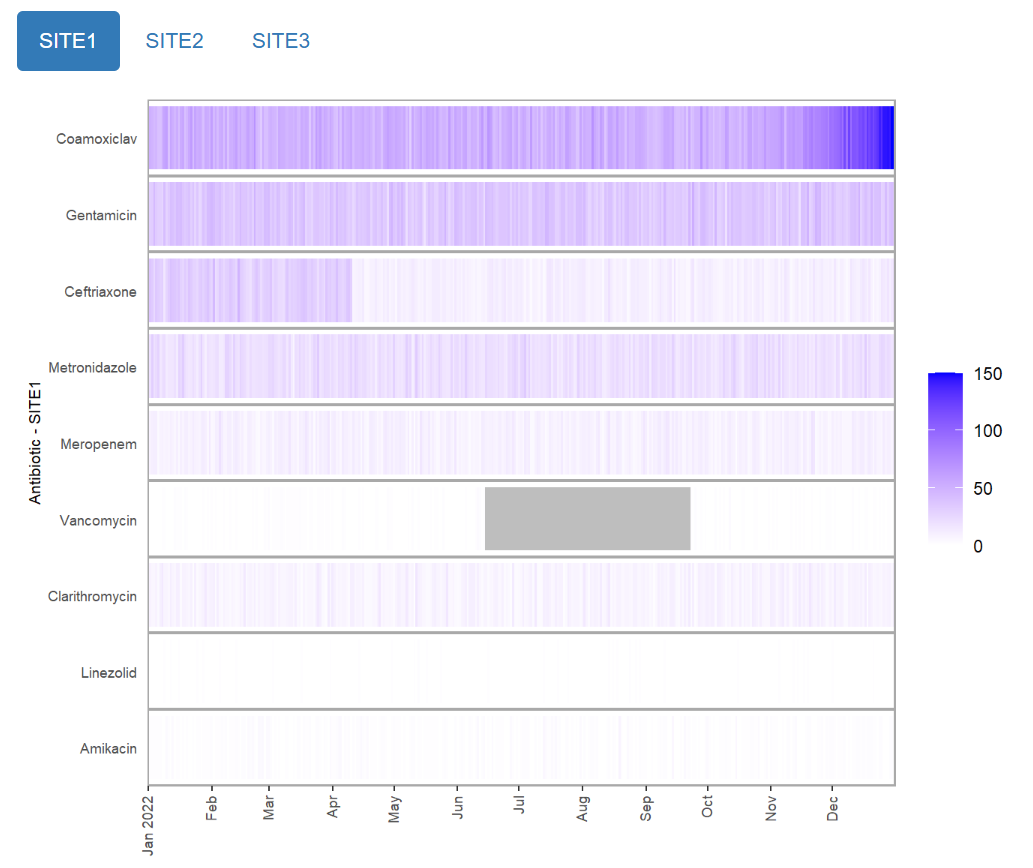The height and width of the screenshot is (868, 1033).
Task: Click the Gentamicin heatmap strip
Action: click(520, 214)
